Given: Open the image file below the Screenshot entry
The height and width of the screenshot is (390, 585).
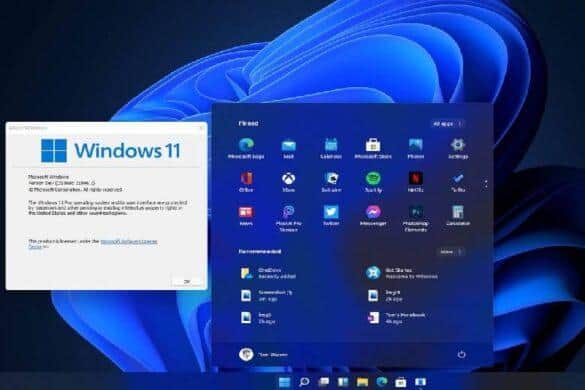Looking at the screenshot, I should point(258,318).
